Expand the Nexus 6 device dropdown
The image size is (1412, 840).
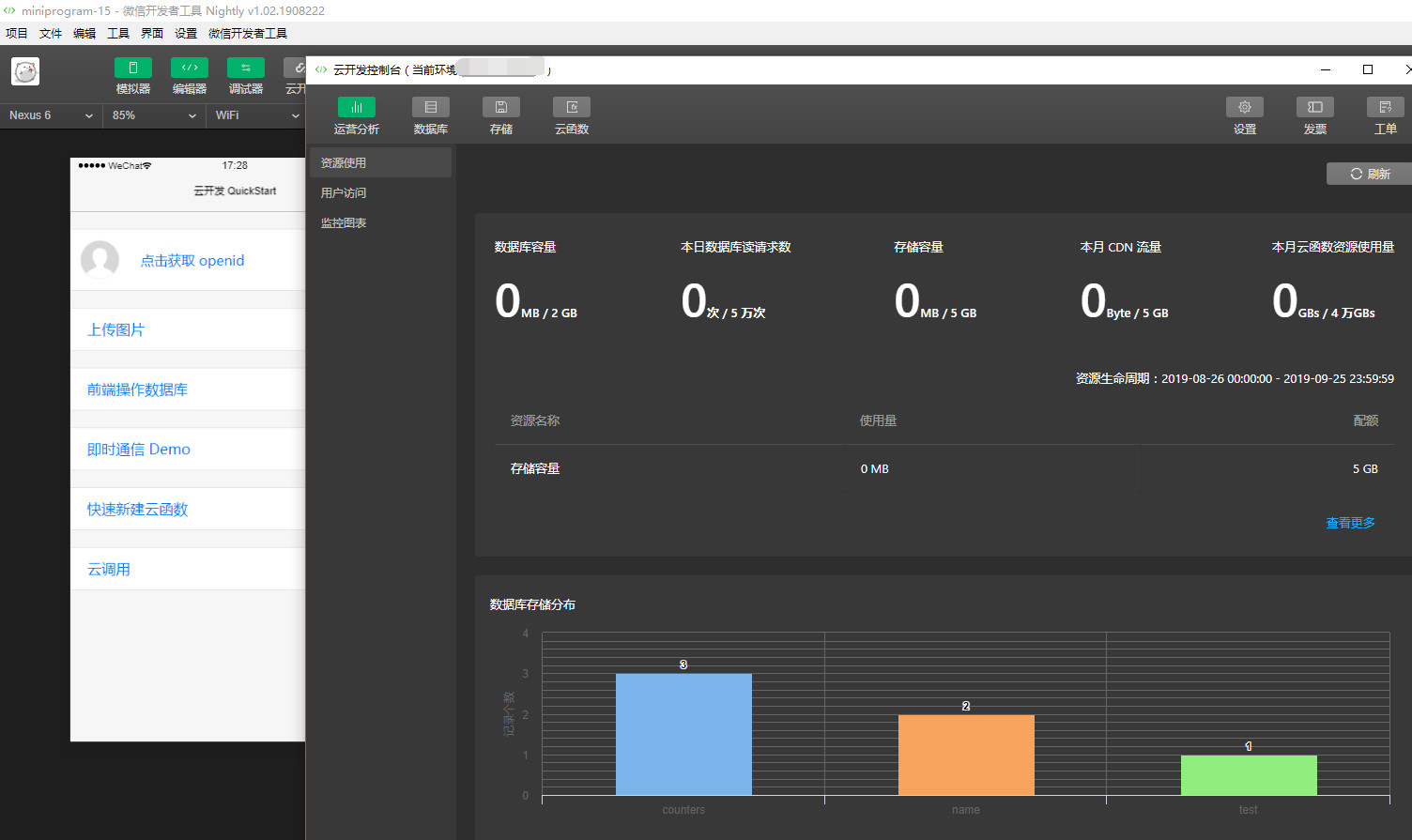tap(51, 115)
